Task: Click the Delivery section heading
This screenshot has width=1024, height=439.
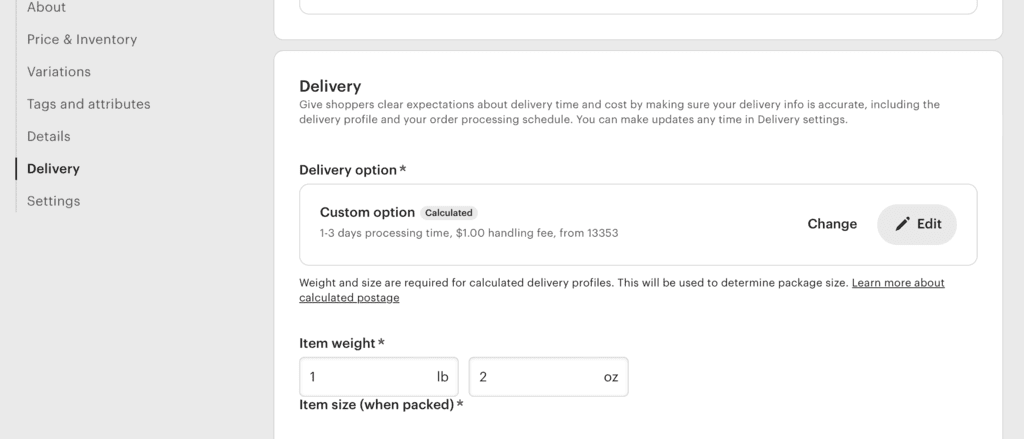Action: click(330, 86)
